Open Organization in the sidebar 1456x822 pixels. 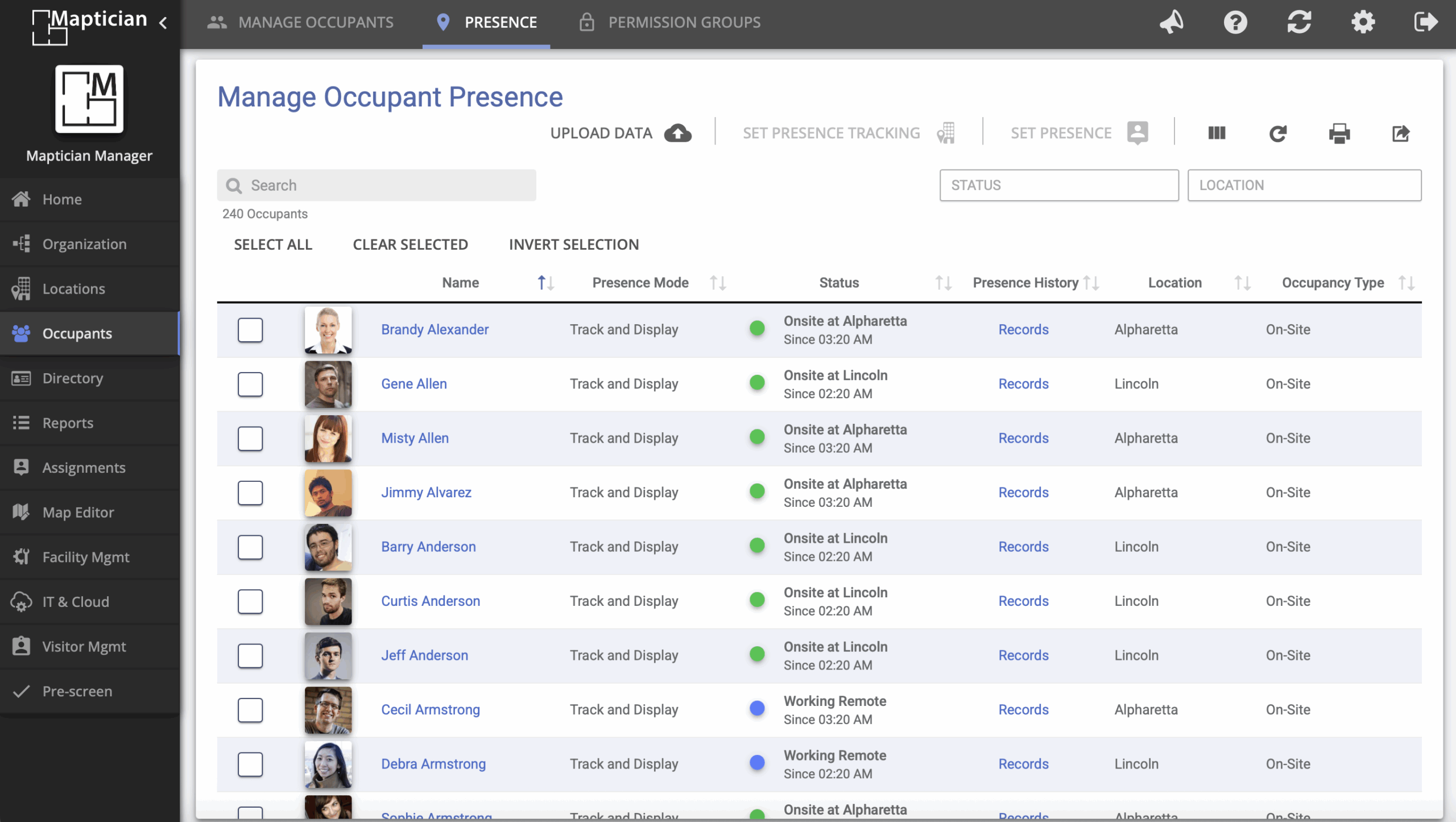tap(90, 244)
